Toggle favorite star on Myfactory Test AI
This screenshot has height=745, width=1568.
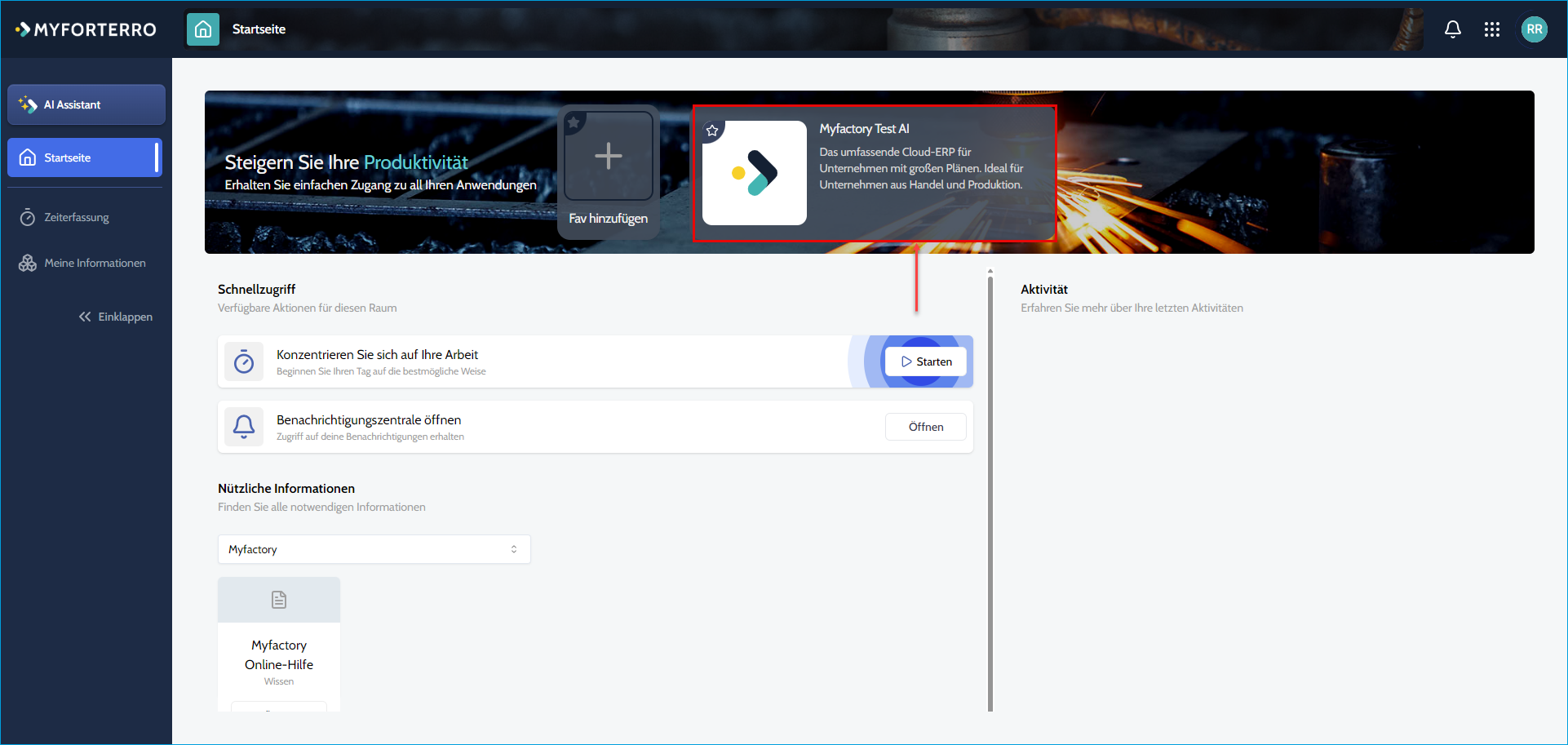[712, 131]
